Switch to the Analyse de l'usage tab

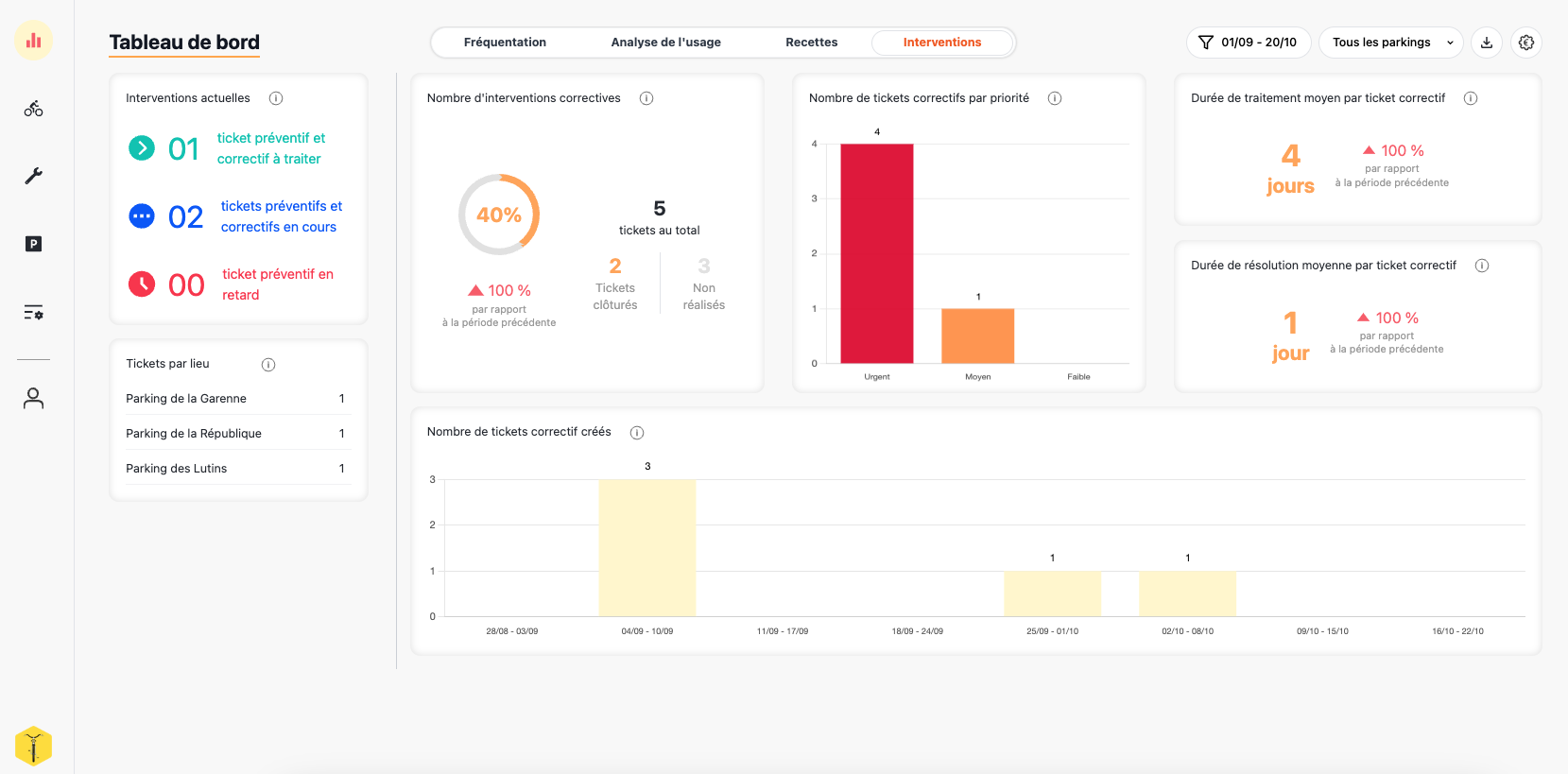pos(665,43)
